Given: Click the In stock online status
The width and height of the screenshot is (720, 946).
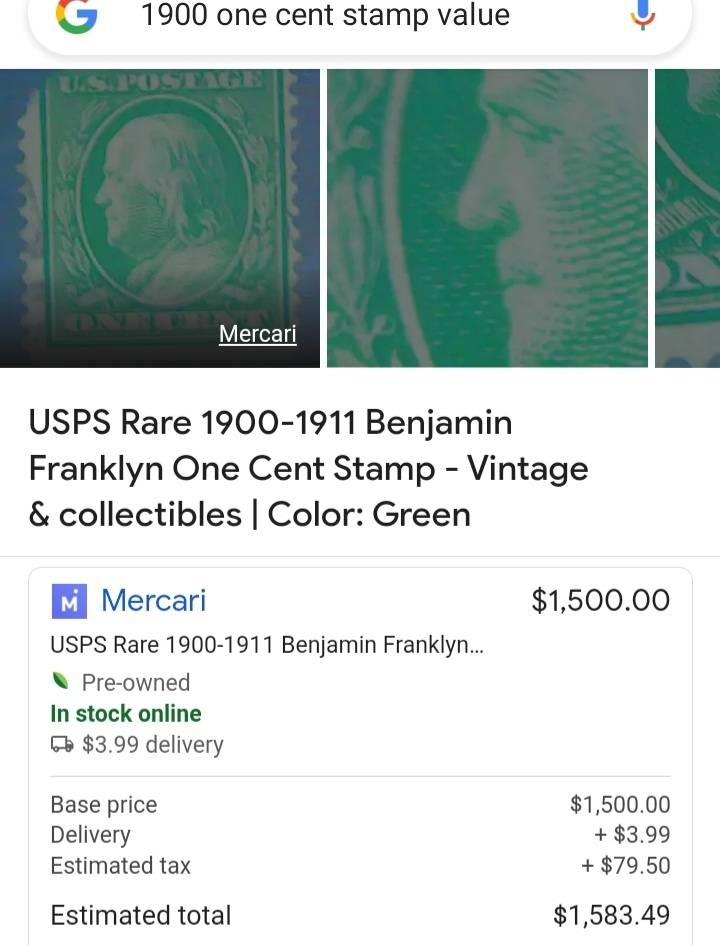Looking at the screenshot, I should pos(126,714).
